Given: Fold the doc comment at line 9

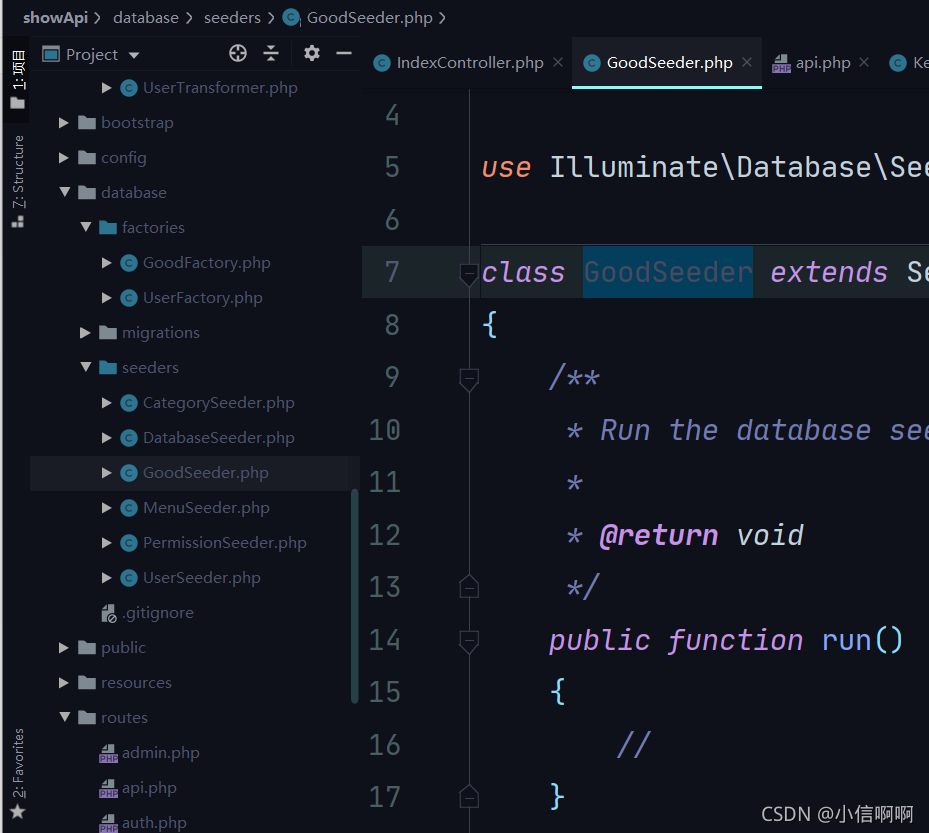Looking at the screenshot, I should tap(469, 379).
